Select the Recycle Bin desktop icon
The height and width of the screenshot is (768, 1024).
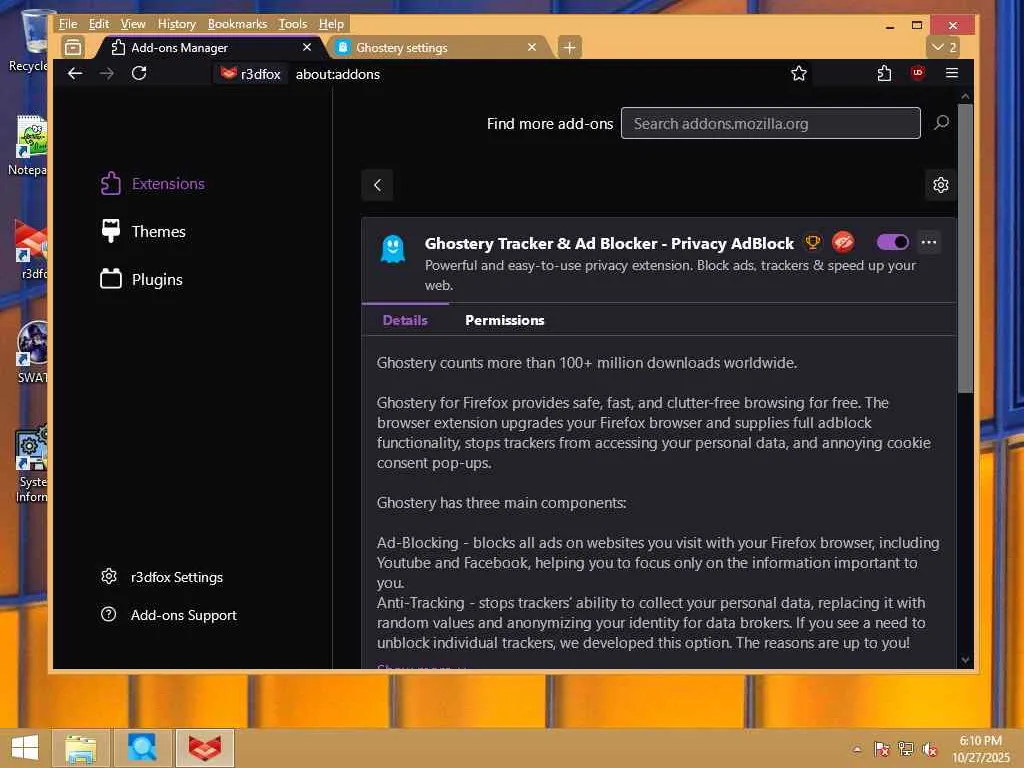coord(29,41)
